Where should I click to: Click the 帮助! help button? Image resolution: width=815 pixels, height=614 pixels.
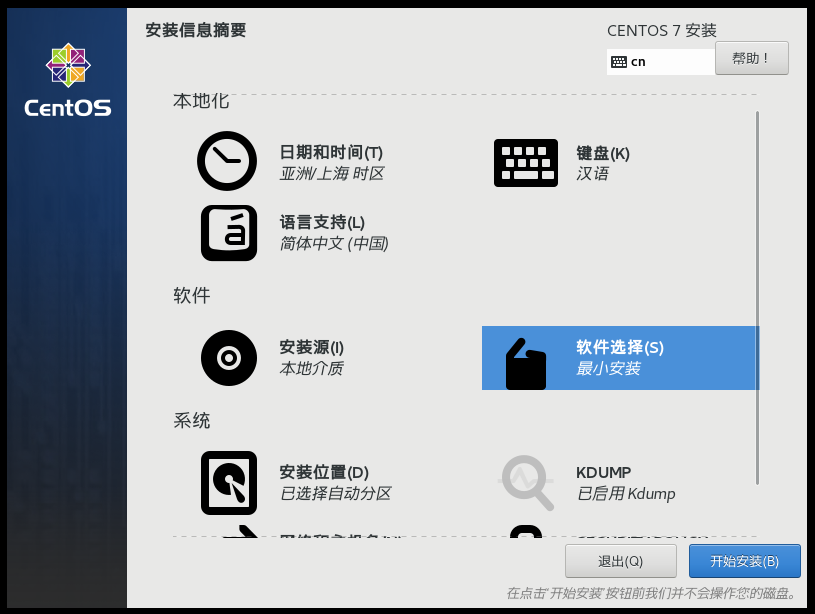click(x=752, y=58)
